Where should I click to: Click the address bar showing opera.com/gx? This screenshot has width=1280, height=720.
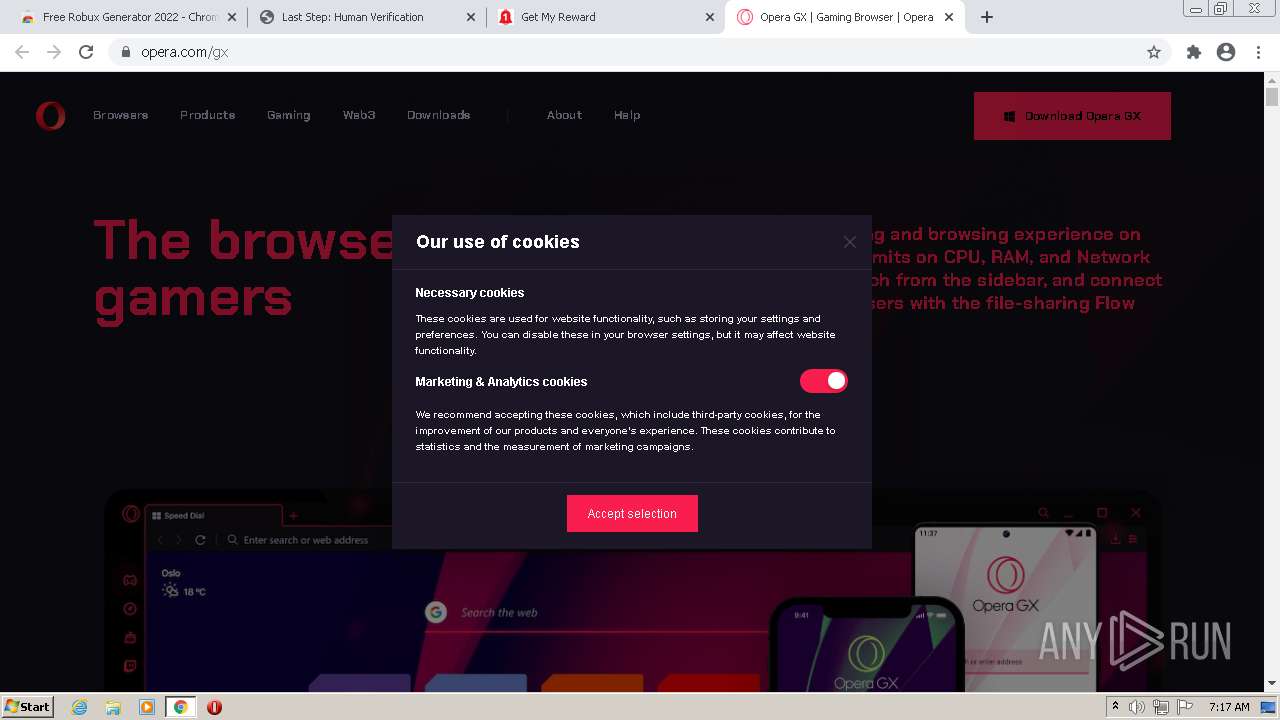tap(640, 52)
